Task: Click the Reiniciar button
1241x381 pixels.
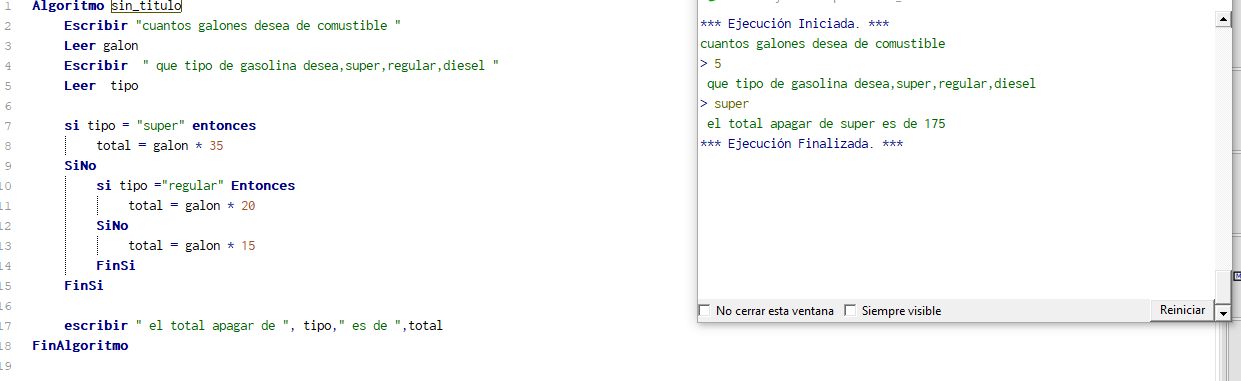Action: [x=1182, y=310]
